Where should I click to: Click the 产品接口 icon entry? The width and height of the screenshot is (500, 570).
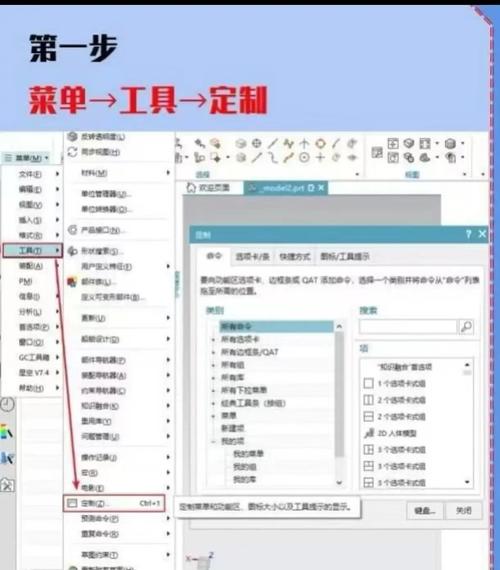(73, 230)
